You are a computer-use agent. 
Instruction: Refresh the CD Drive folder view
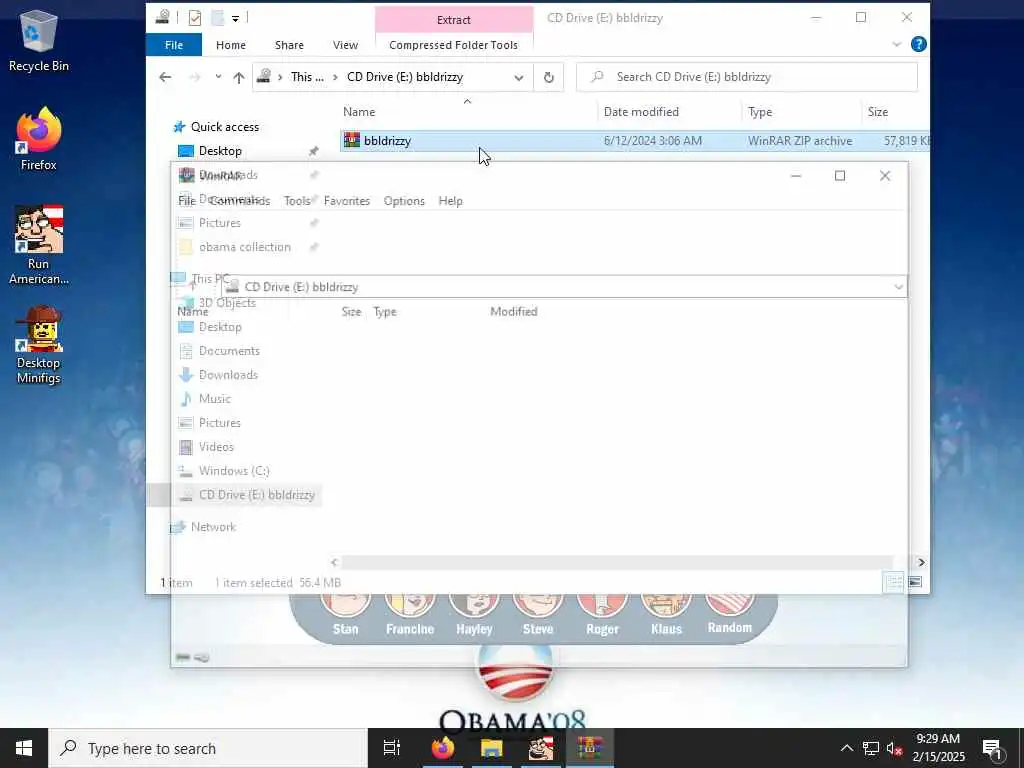(549, 77)
